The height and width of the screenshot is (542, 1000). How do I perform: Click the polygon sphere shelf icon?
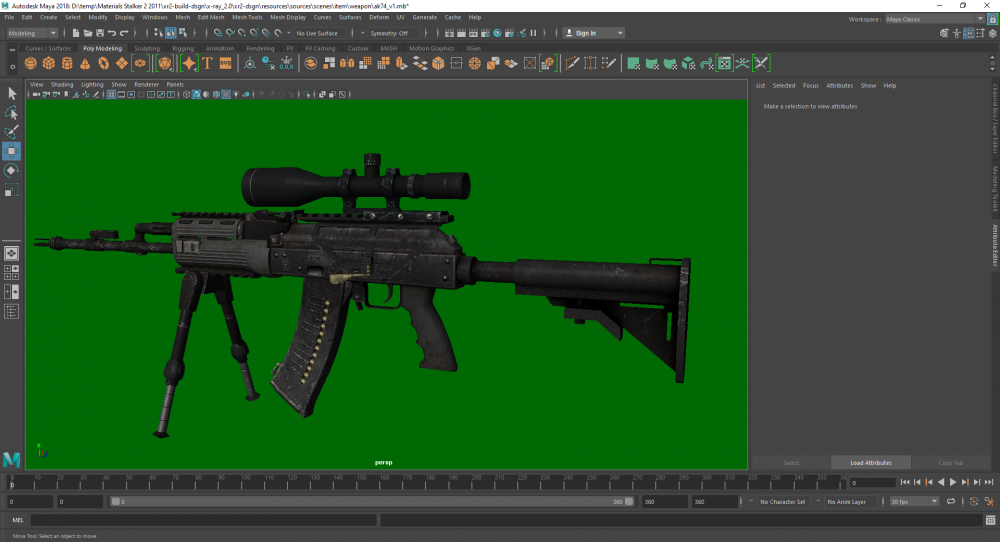coord(32,63)
